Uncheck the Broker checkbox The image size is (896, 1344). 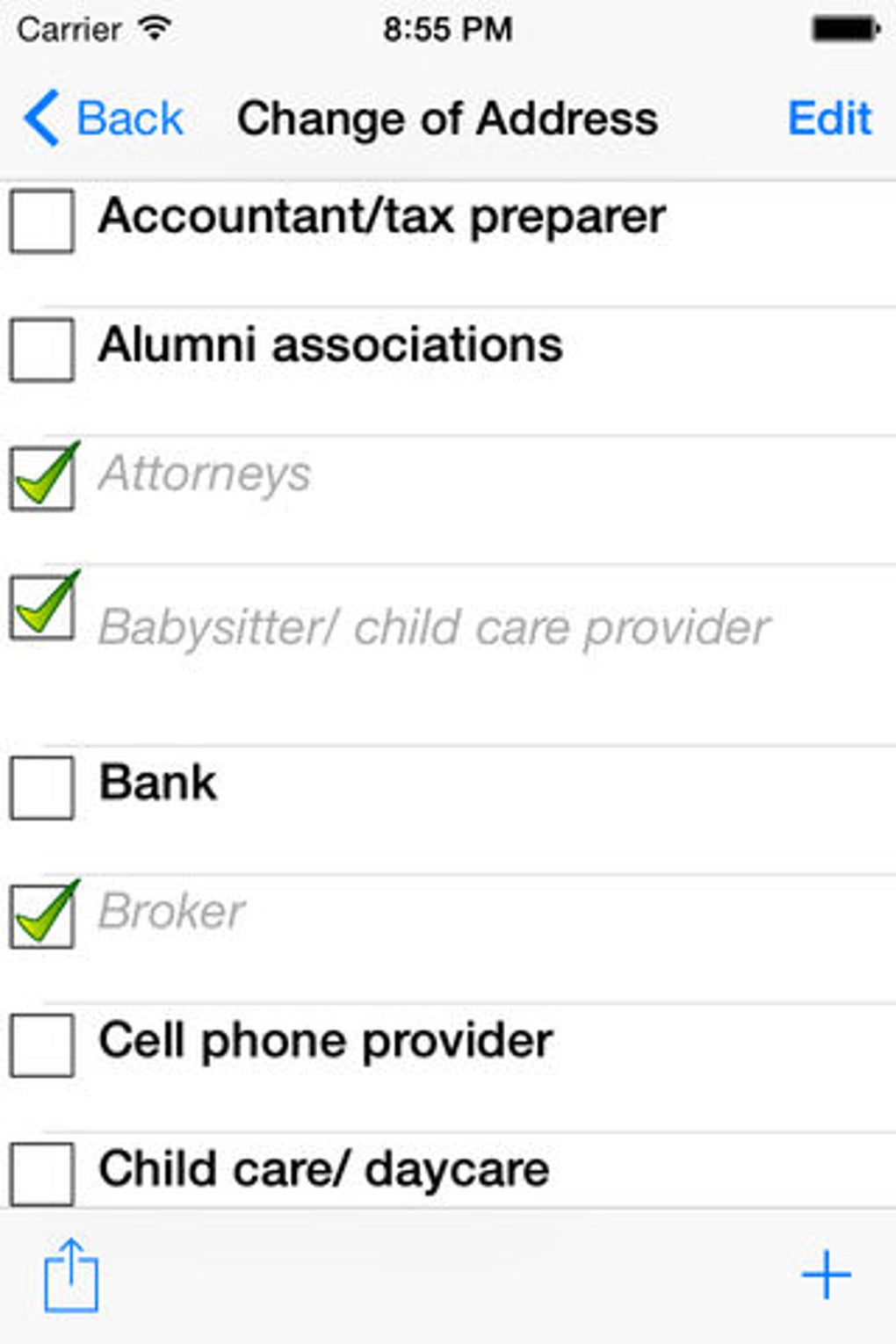coord(41,916)
